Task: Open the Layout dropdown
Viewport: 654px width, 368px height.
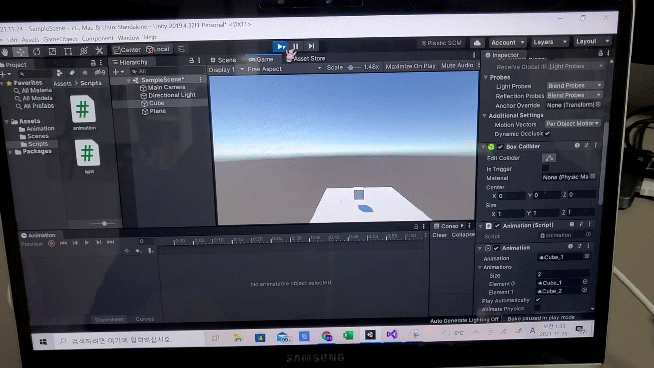Action: click(x=592, y=41)
